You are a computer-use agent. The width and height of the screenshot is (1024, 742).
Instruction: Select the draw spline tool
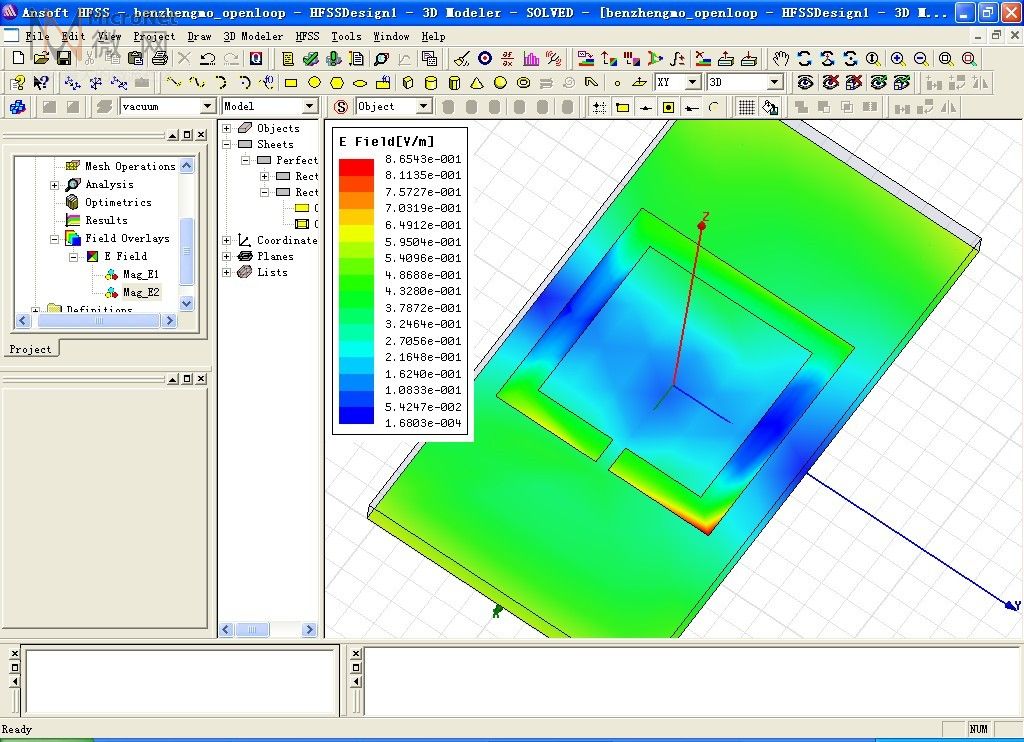tap(197, 83)
